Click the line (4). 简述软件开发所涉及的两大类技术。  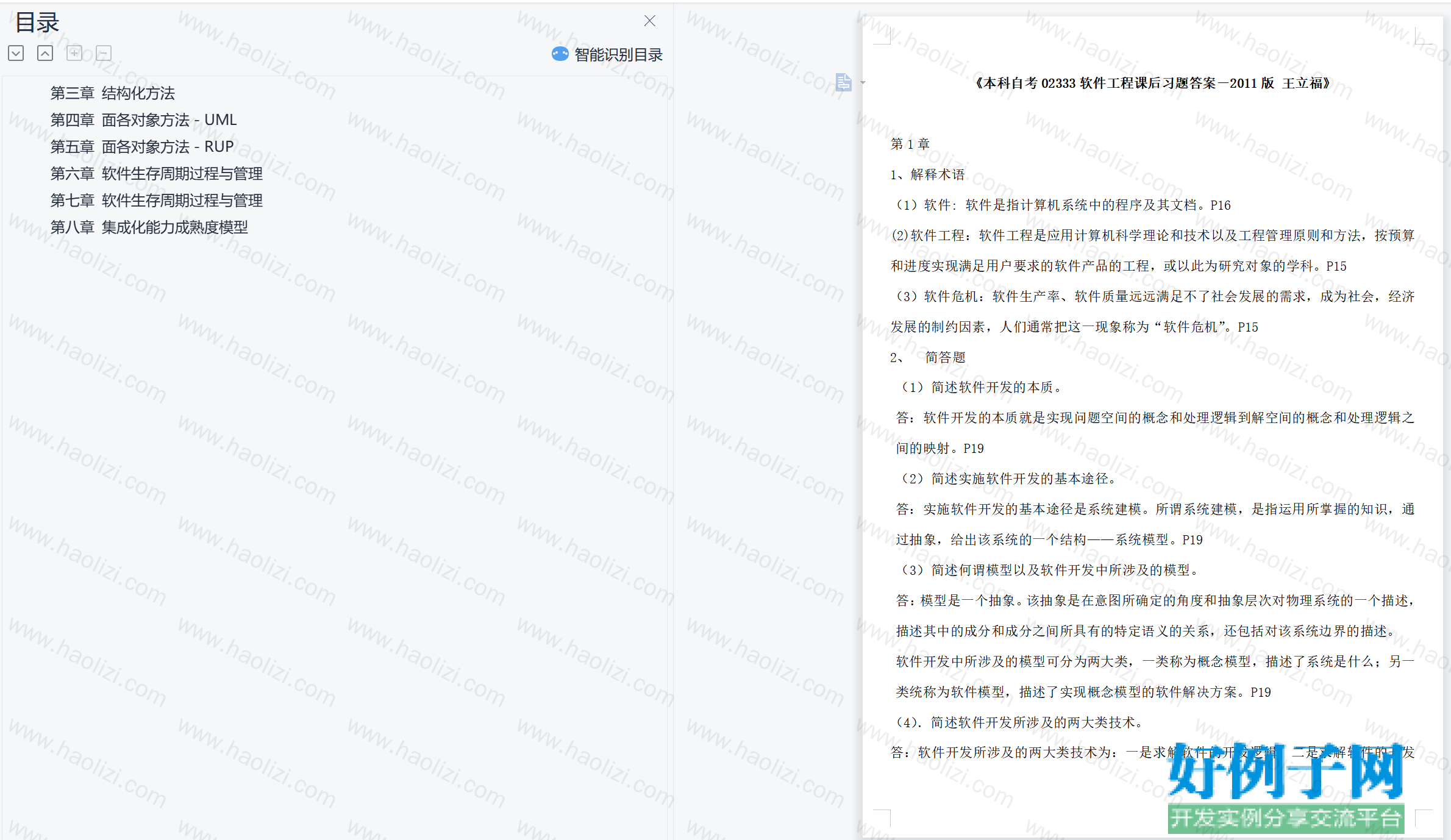coord(1019,722)
